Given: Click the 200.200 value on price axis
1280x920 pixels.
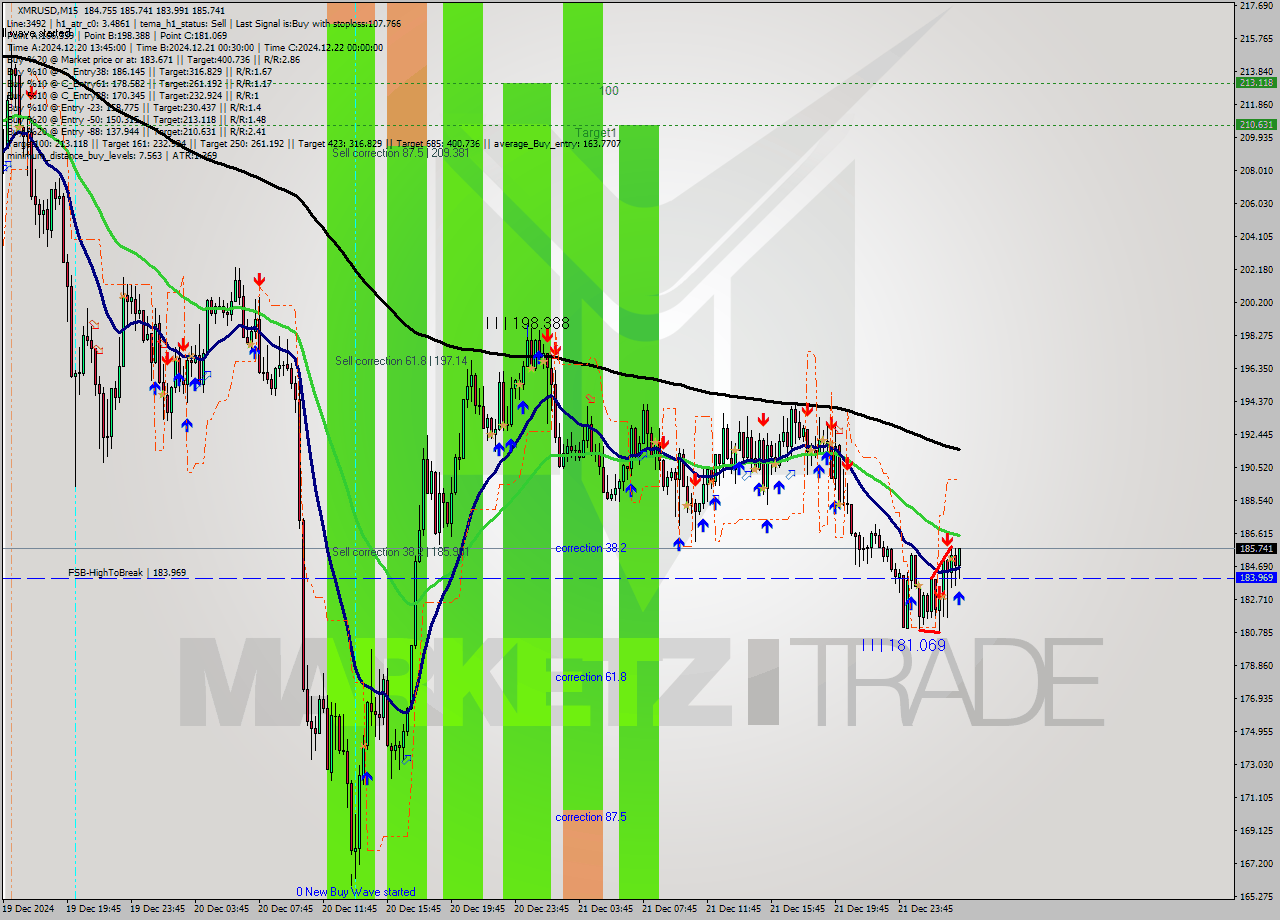Looking at the screenshot, I should point(1256,302).
